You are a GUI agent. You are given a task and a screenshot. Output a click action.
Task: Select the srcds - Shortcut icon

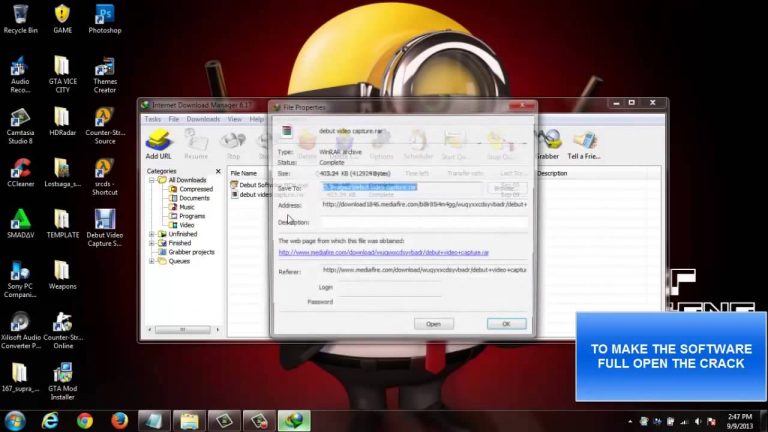pyautogui.click(x=105, y=177)
